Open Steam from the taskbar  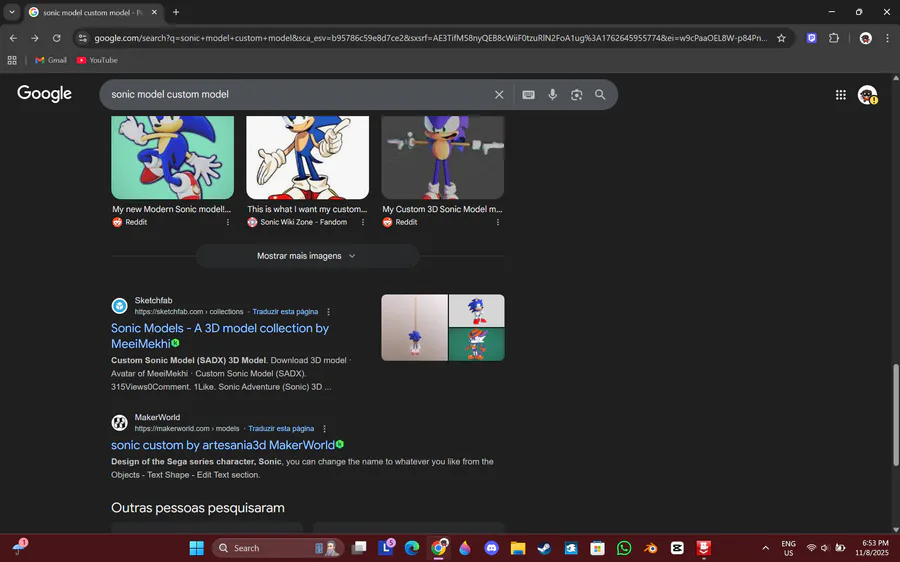tap(544, 548)
